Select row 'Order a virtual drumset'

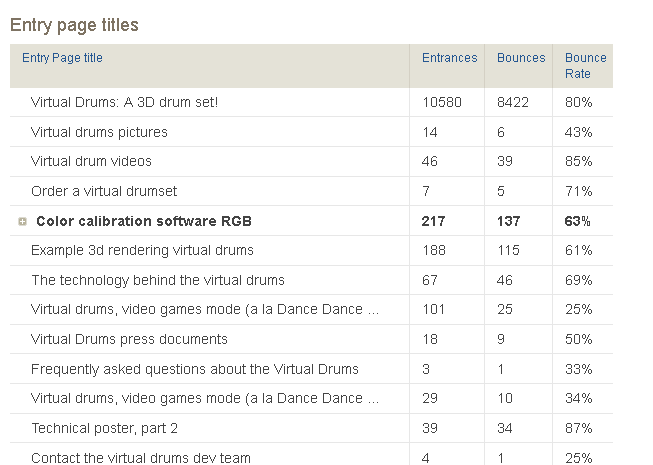point(312,191)
